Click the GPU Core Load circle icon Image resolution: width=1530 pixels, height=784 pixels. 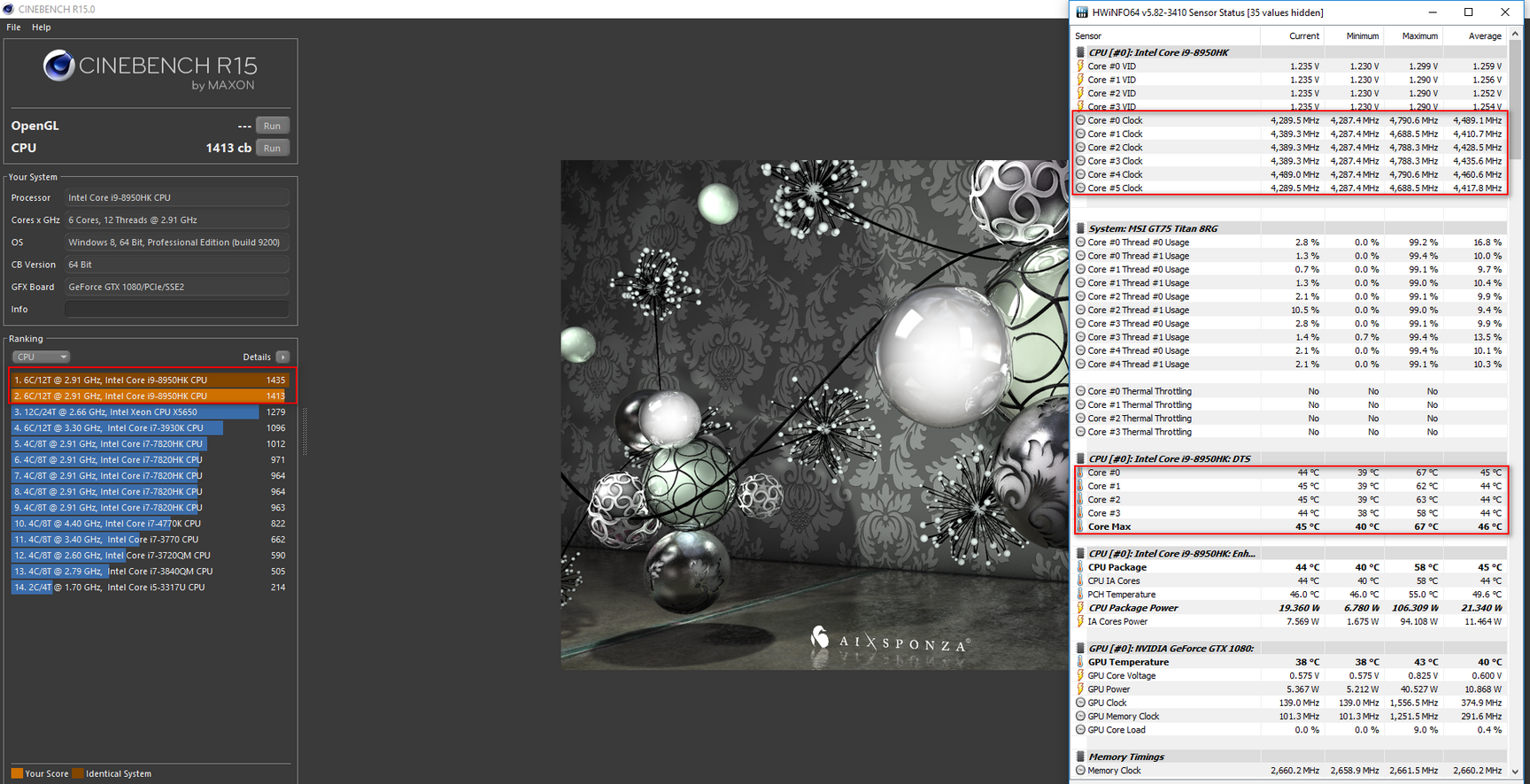(1080, 730)
